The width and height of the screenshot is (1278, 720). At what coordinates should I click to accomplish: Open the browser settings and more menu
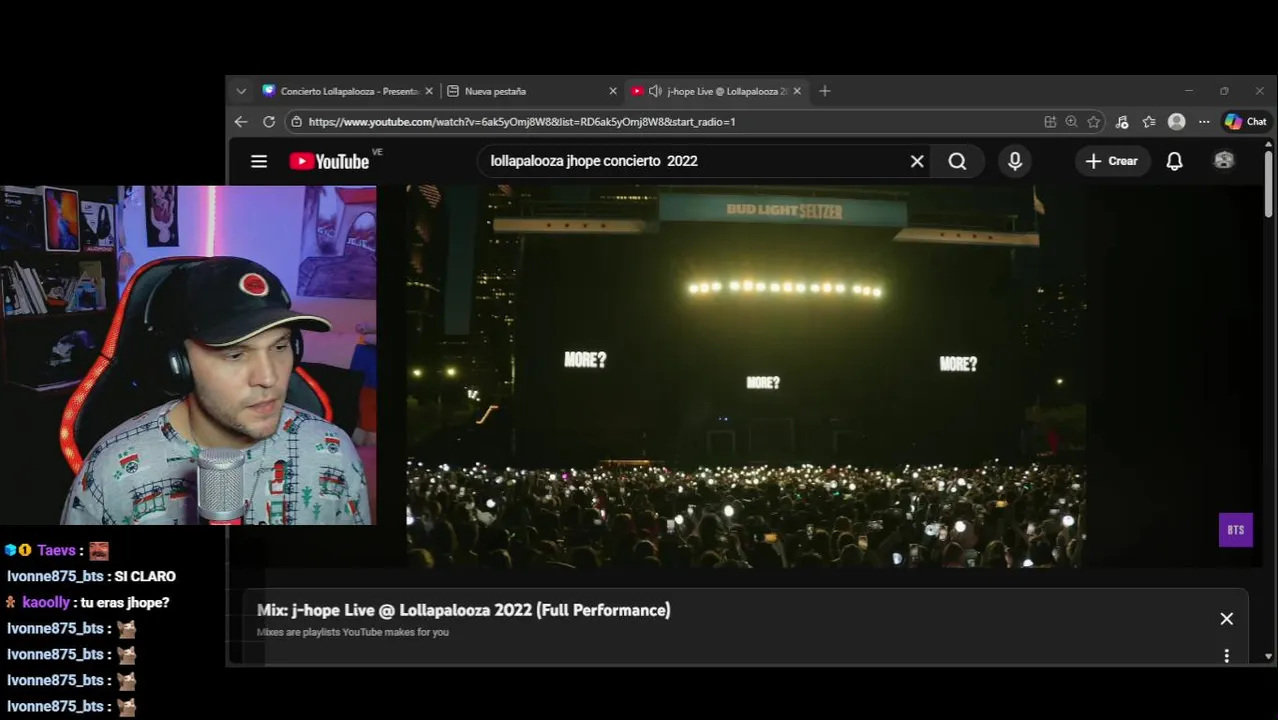click(1204, 122)
